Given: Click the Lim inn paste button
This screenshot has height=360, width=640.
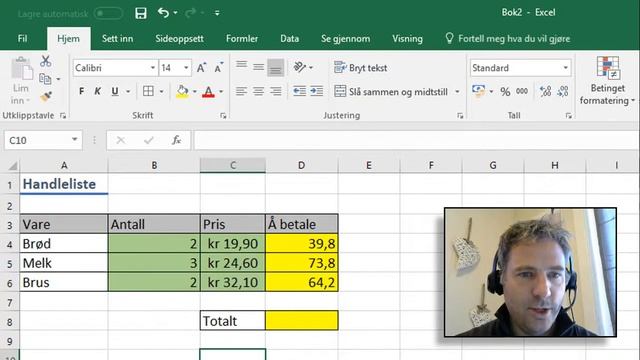Looking at the screenshot, I should (21, 80).
